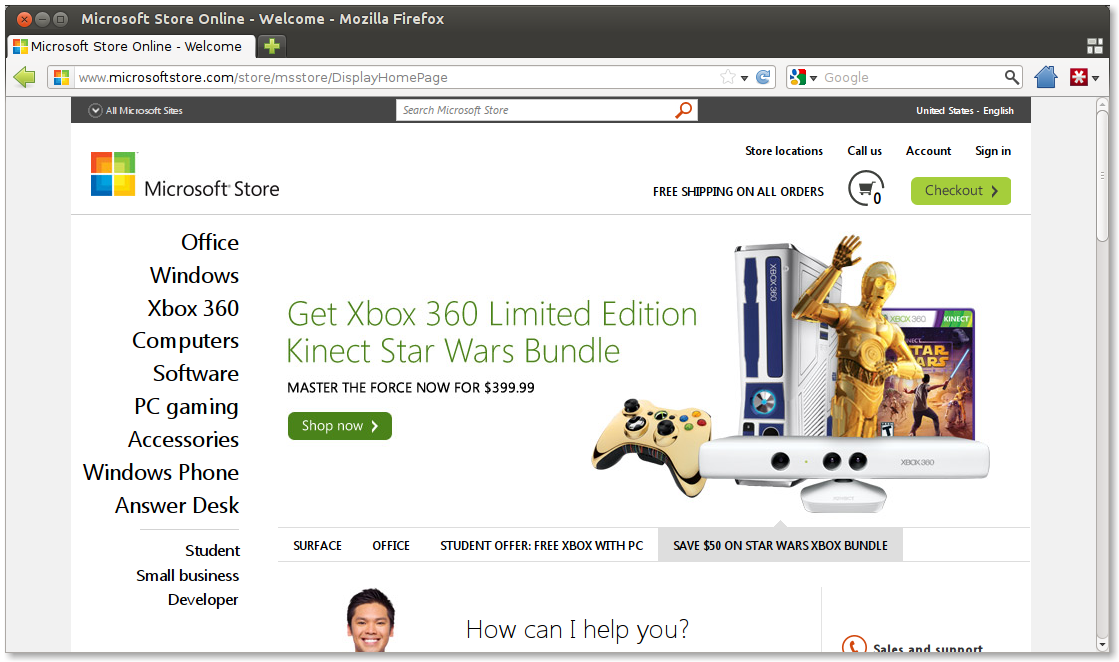Click the red asterisk add-on icon
The height and width of the screenshot is (662, 1119).
point(1078,77)
